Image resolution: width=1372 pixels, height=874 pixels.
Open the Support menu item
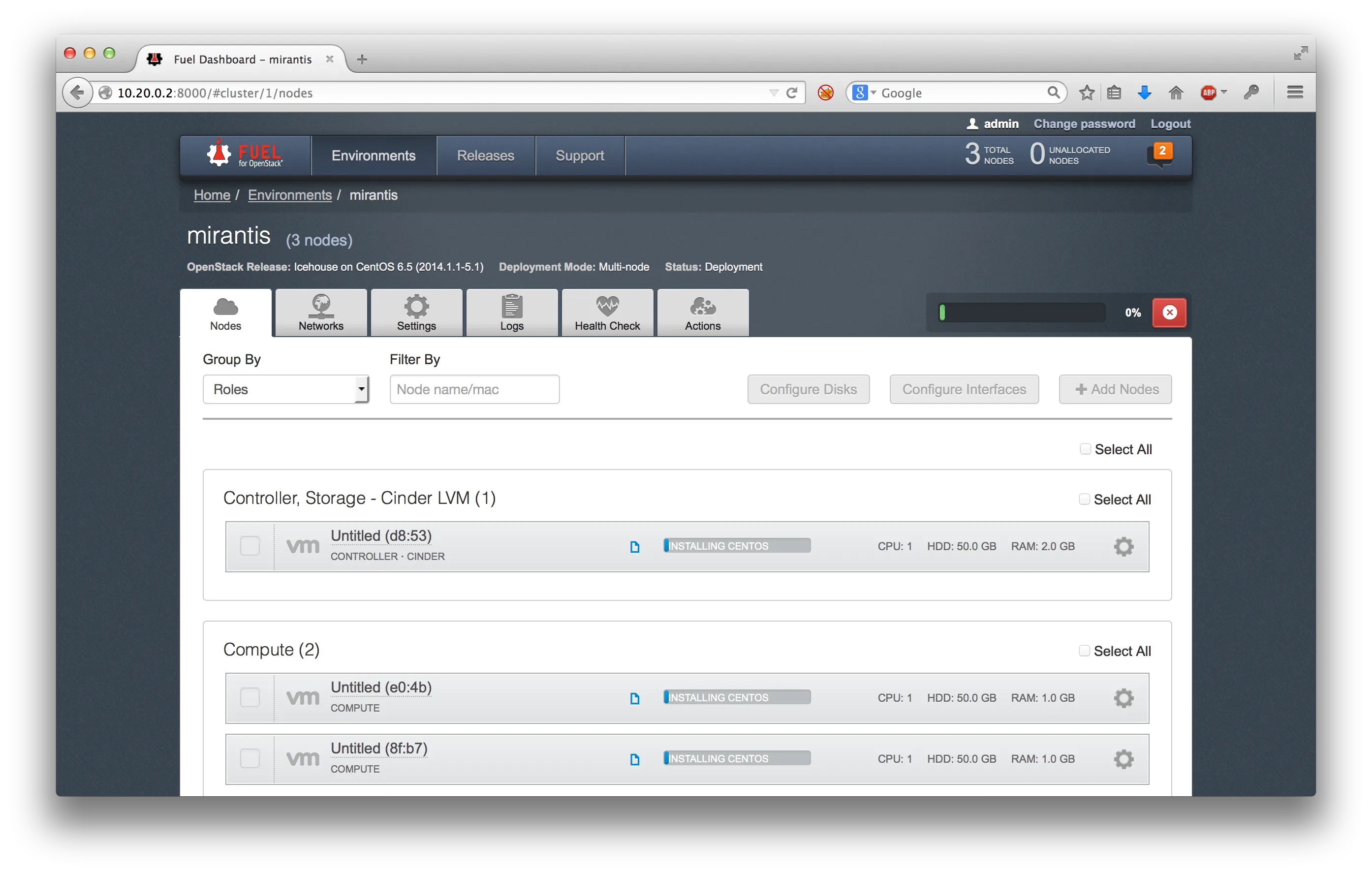[579, 155]
